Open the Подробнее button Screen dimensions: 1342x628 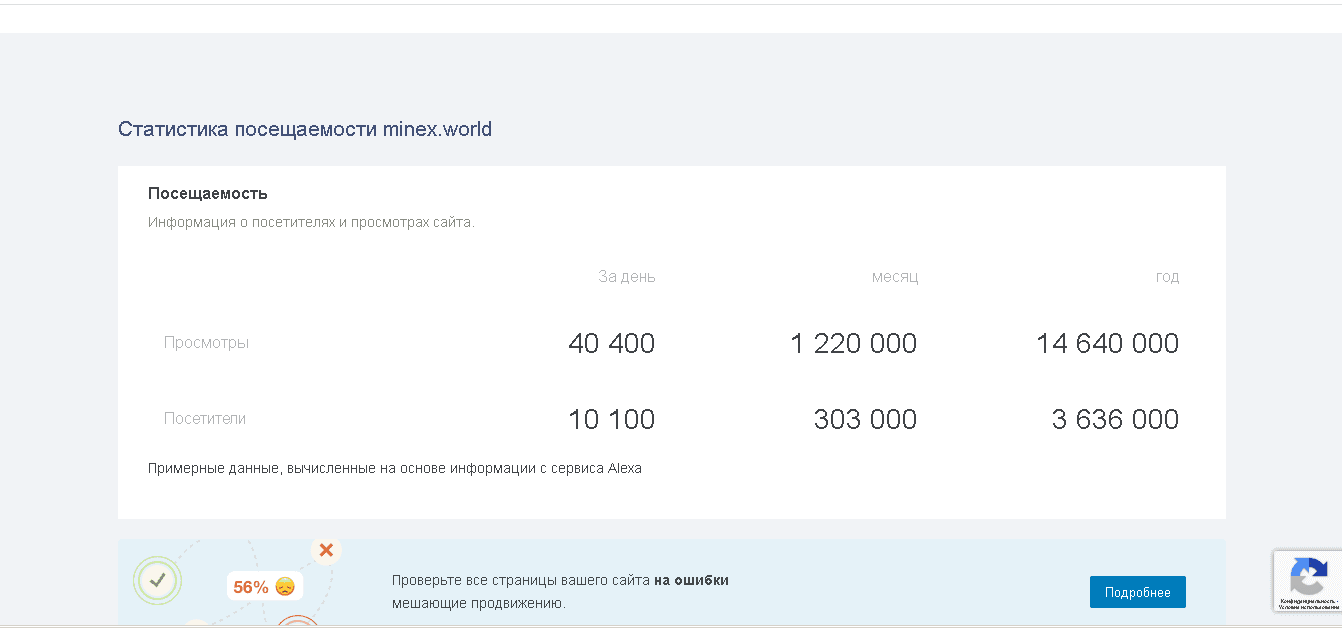coord(1138,592)
